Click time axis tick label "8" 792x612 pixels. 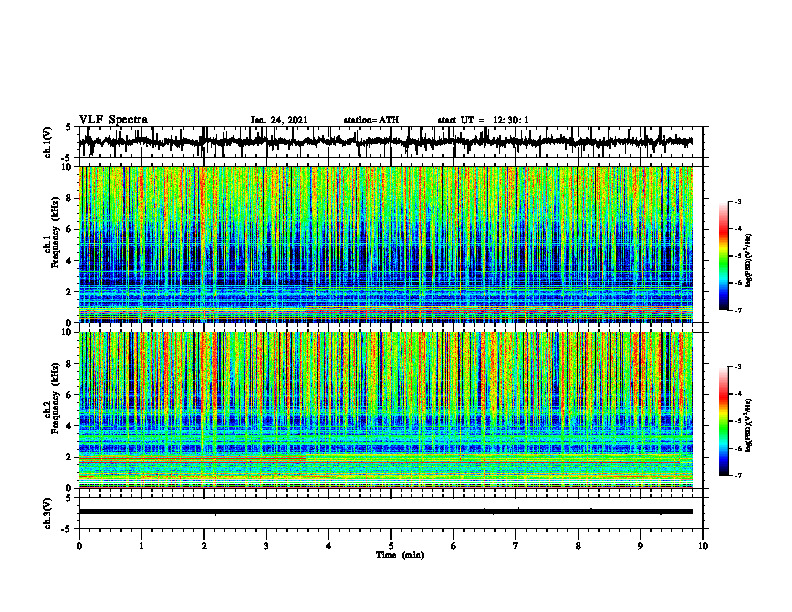[578, 546]
